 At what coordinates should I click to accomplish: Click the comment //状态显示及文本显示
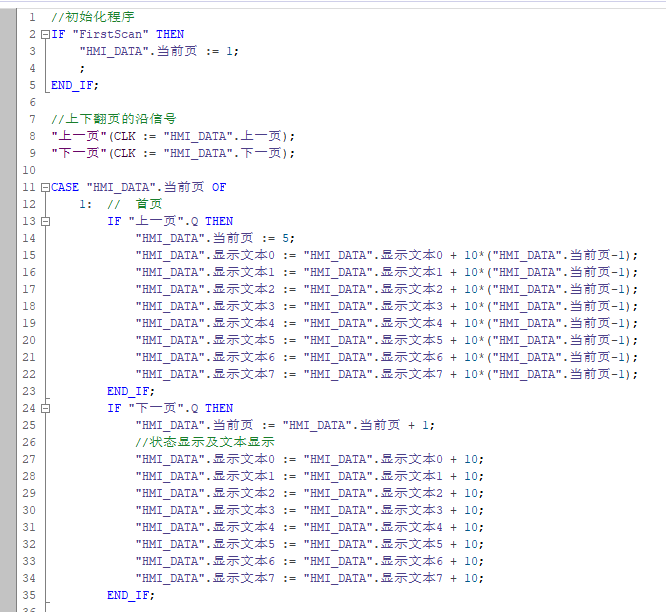(205, 442)
